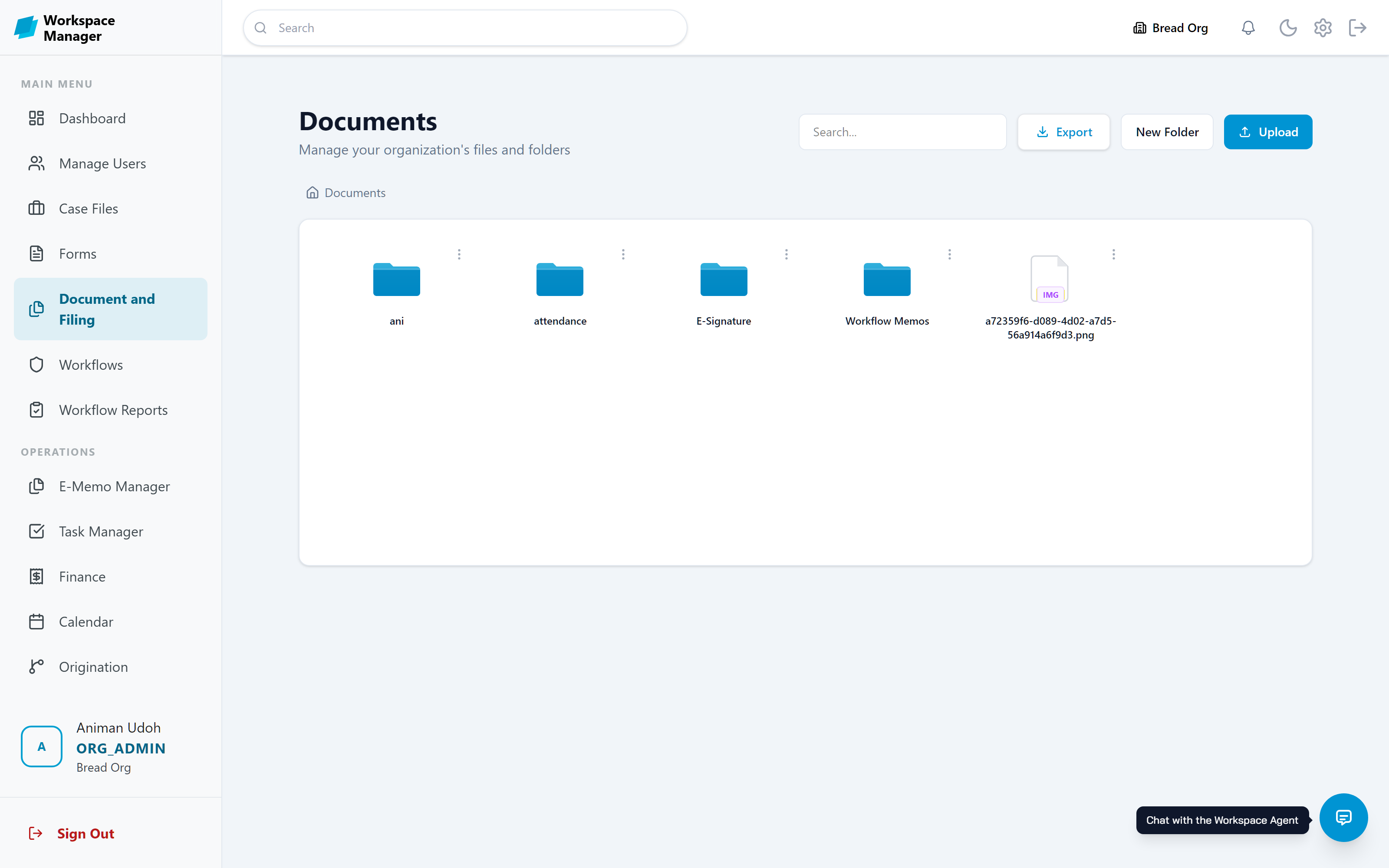This screenshot has width=1389, height=868.
Task: Click the a72359f6 PNG file name
Action: click(1050, 328)
